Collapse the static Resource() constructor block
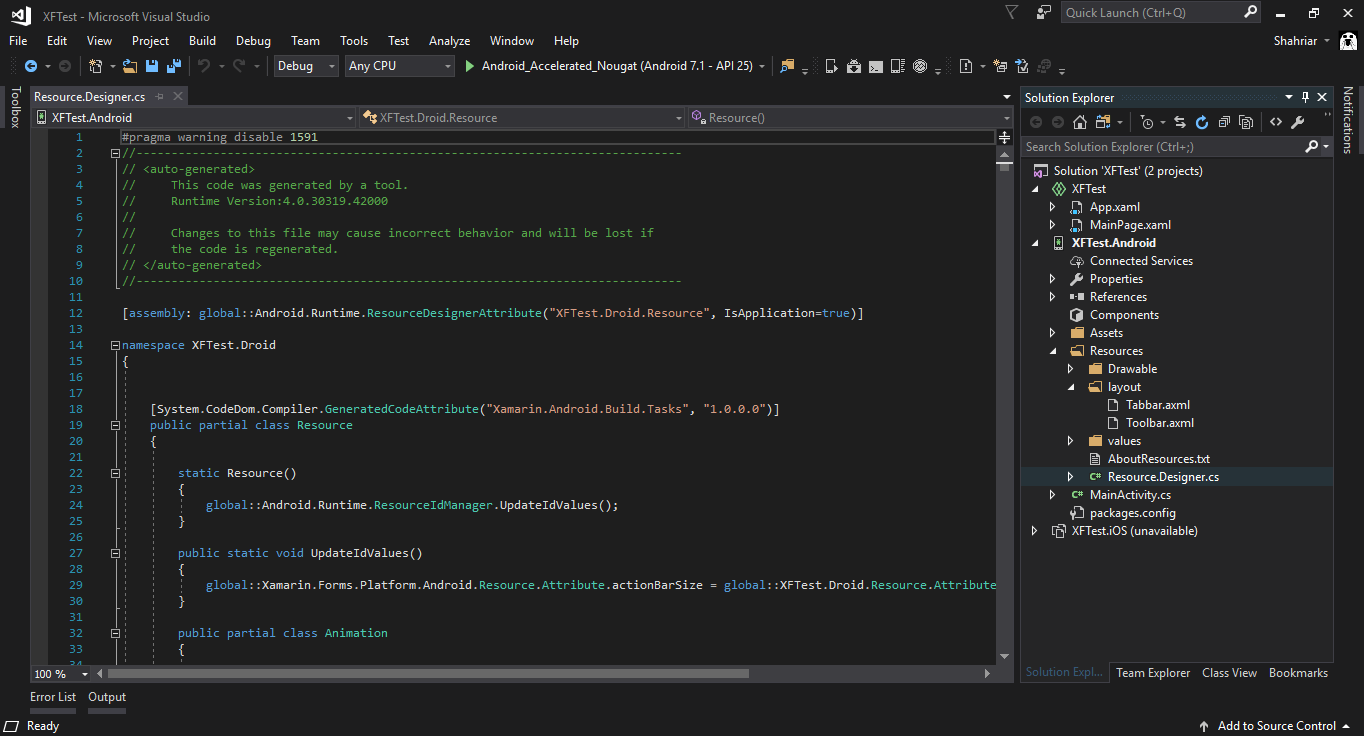Screen dimensions: 1364x736 (115, 473)
